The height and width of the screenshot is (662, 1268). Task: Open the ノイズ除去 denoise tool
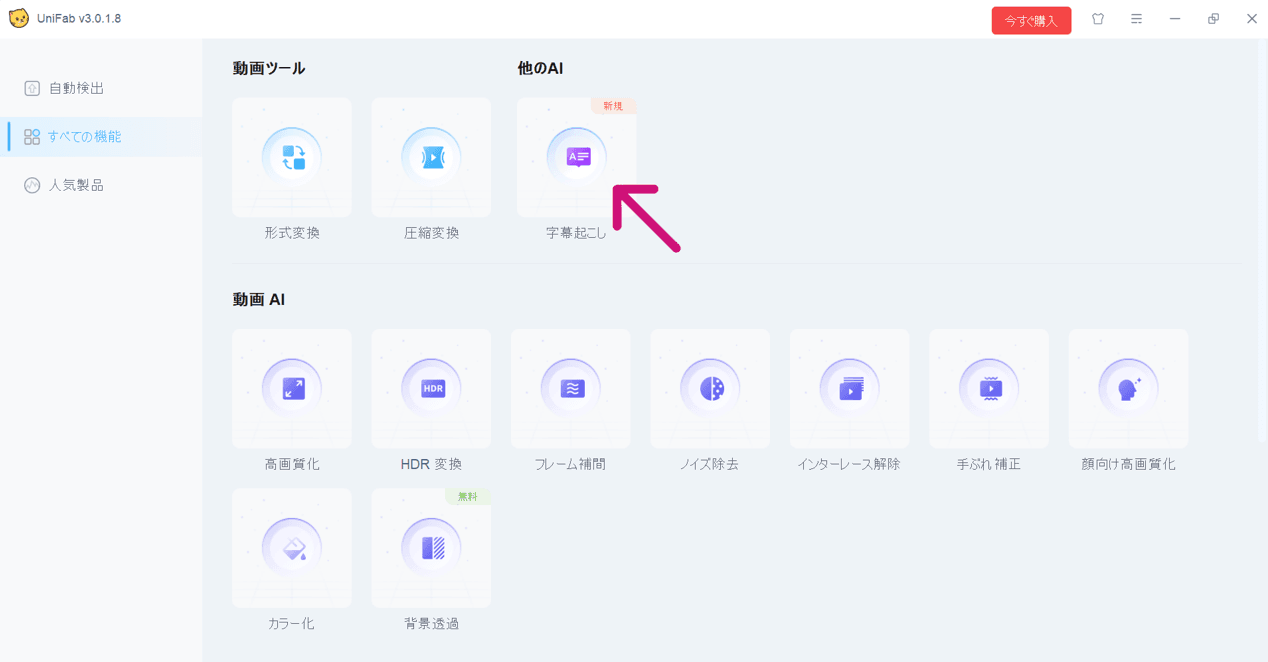click(x=710, y=389)
